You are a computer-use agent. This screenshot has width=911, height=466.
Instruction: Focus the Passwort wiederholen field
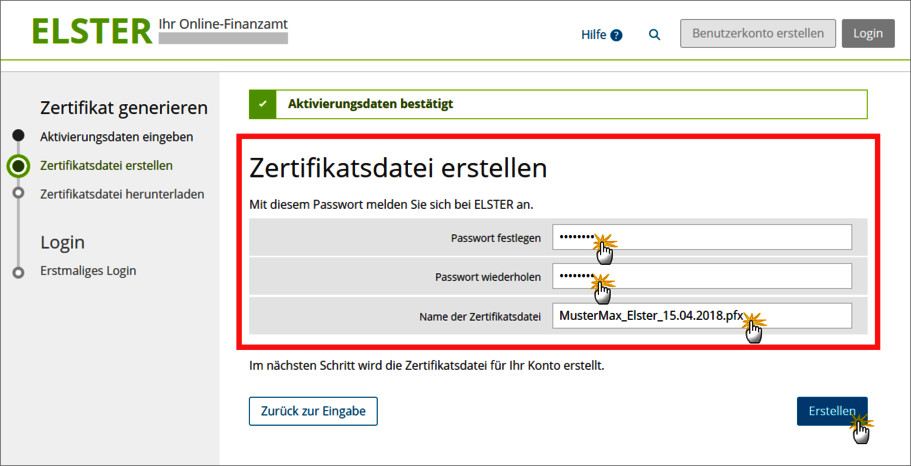click(x=702, y=277)
